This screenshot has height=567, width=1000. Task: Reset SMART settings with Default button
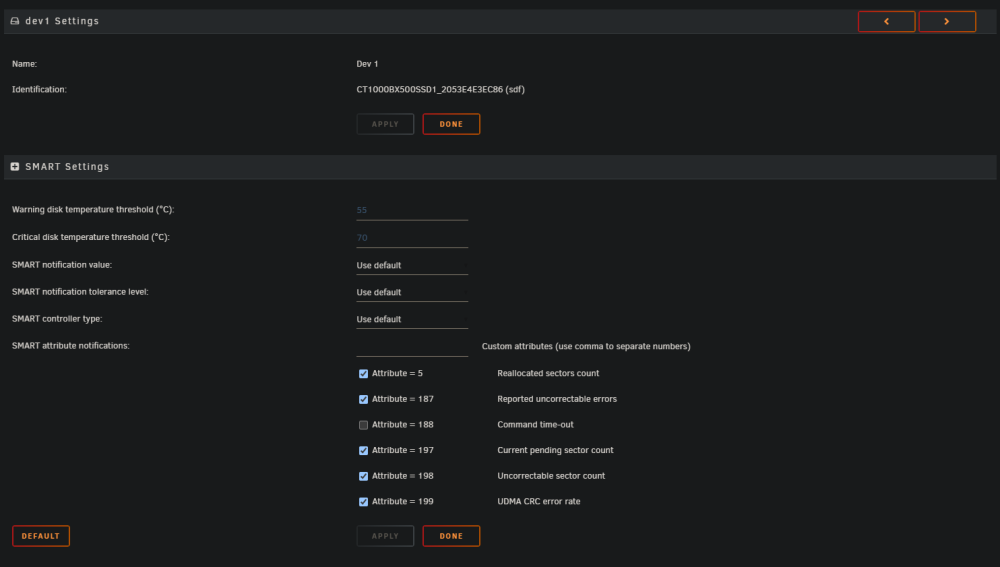(41, 536)
